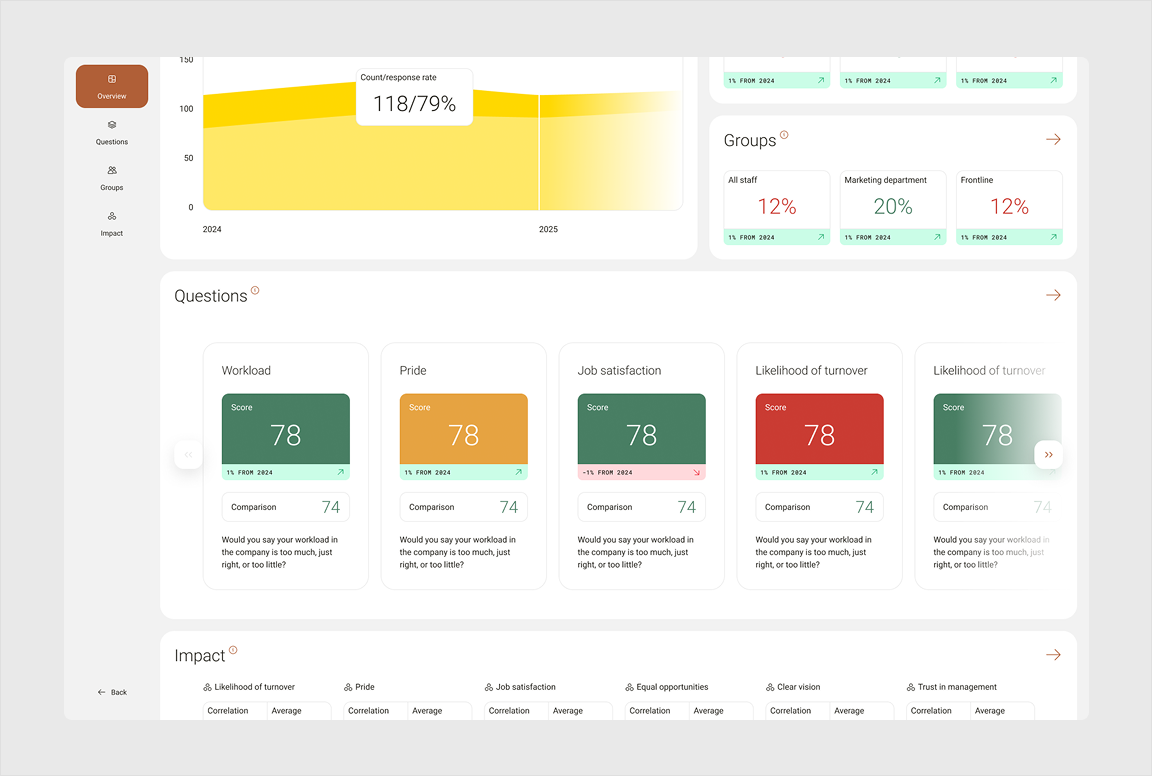Click the Likelihood of turnover impact icon

pos(207,687)
